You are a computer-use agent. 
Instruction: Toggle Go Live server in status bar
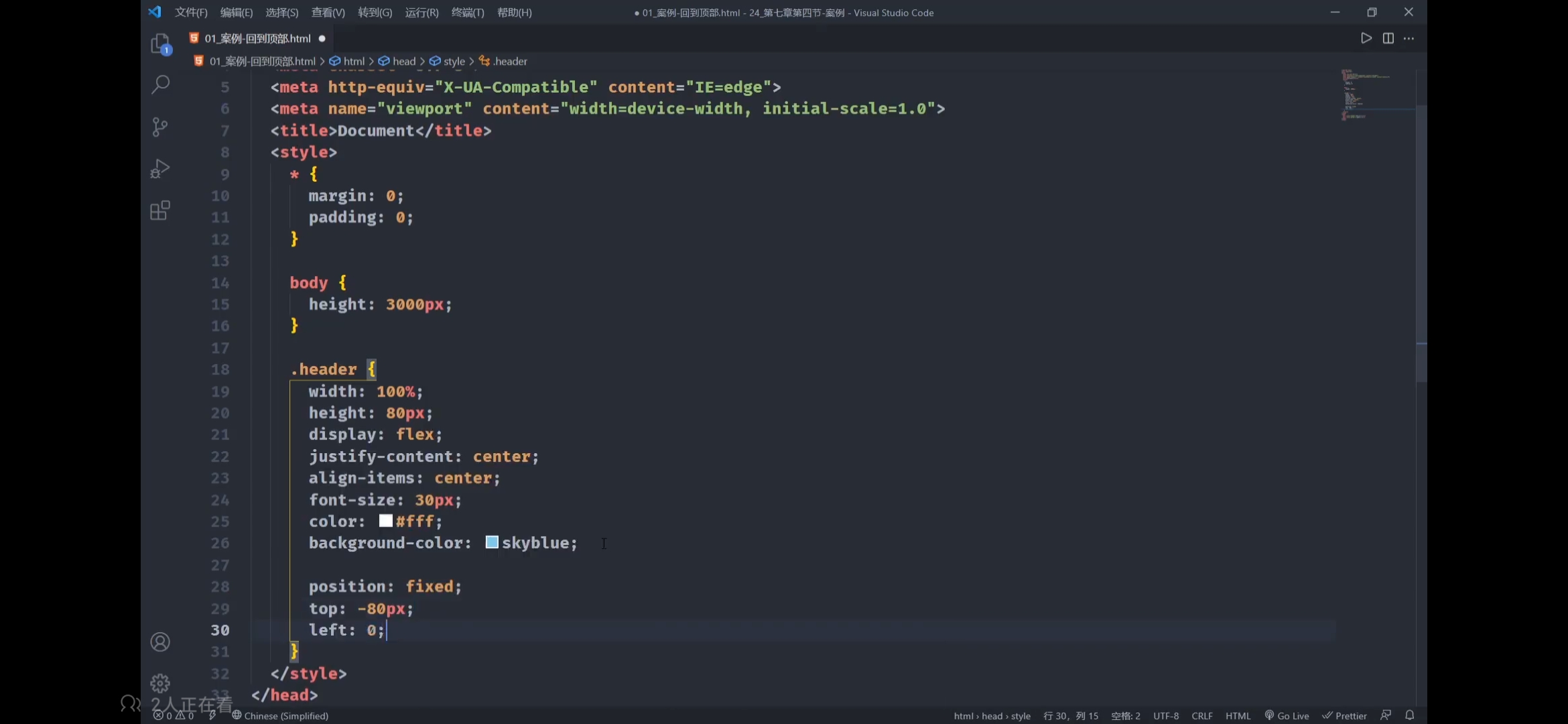pos(1287,715)
